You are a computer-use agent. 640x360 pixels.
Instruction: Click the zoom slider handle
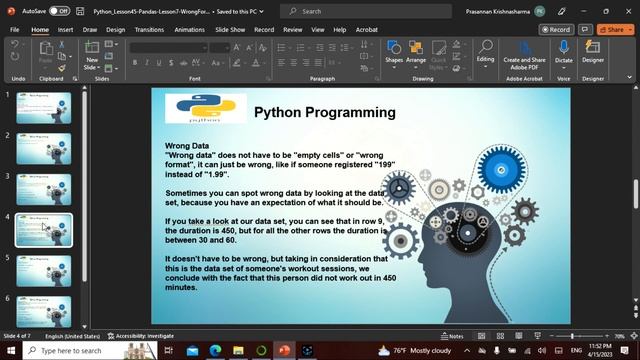(572, 336)
